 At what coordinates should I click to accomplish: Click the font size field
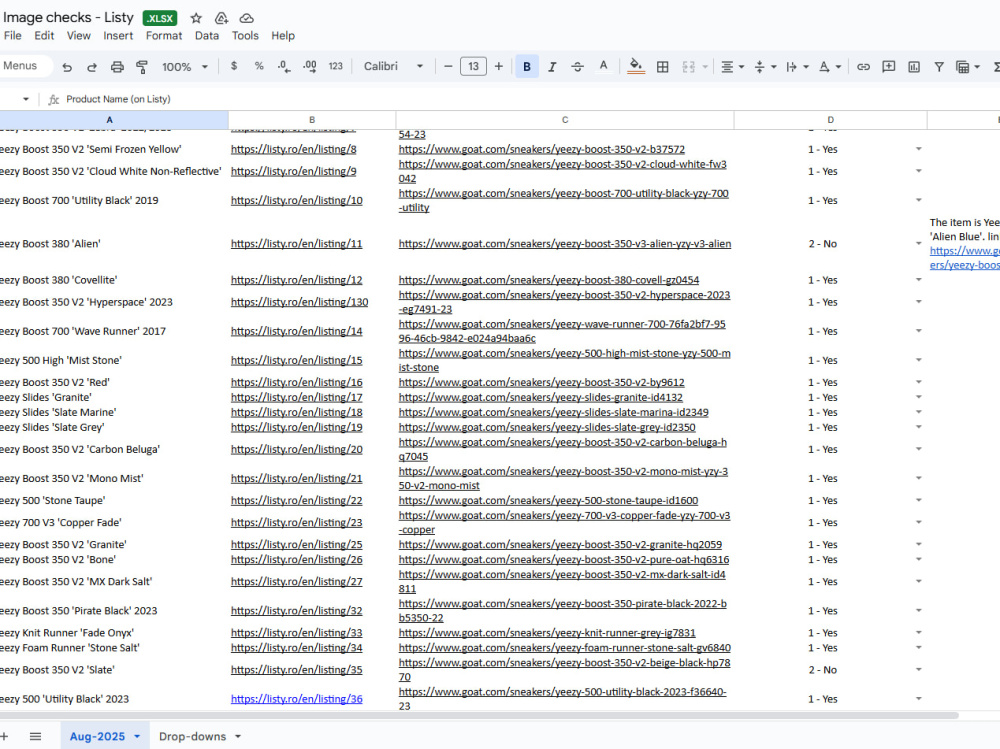[473, 66]
